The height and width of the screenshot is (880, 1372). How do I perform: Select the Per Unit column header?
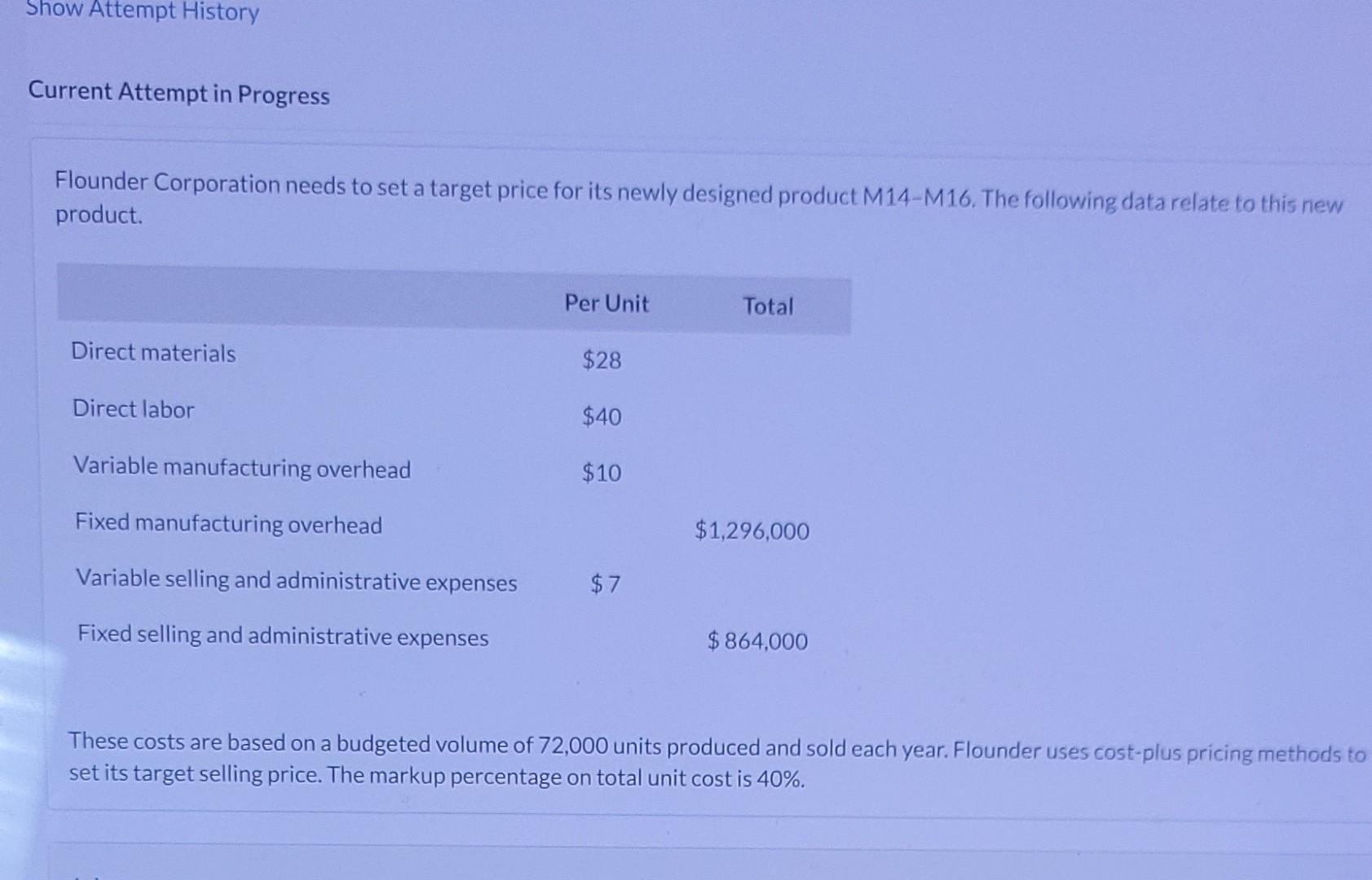pyautogui.click(x=607, y=303)
